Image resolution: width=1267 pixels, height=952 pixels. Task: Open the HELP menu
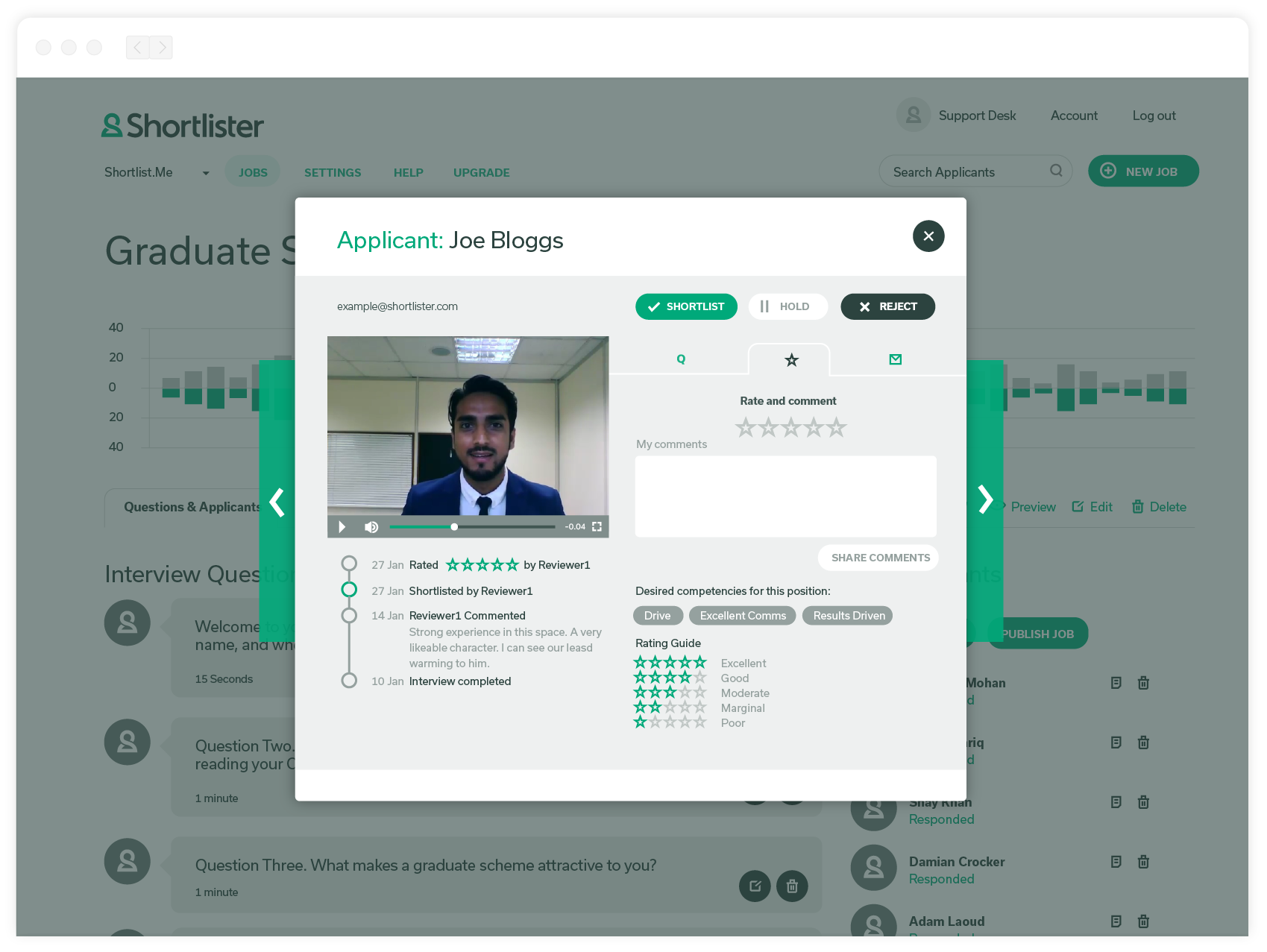pyautogui.click(x=409, y=173)
